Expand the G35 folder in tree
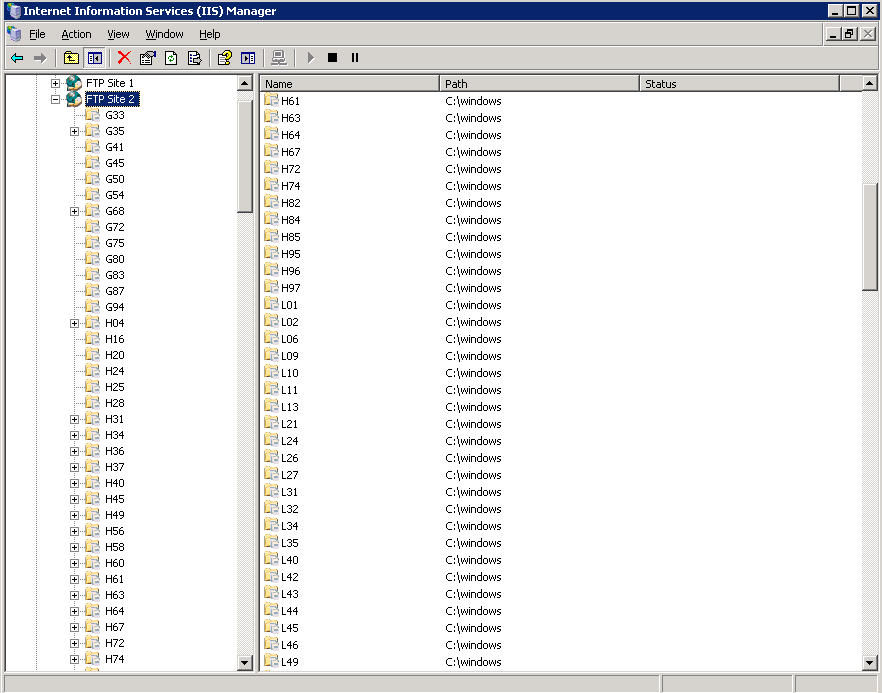Screen dimensions: 882x693 click(74, 132)
